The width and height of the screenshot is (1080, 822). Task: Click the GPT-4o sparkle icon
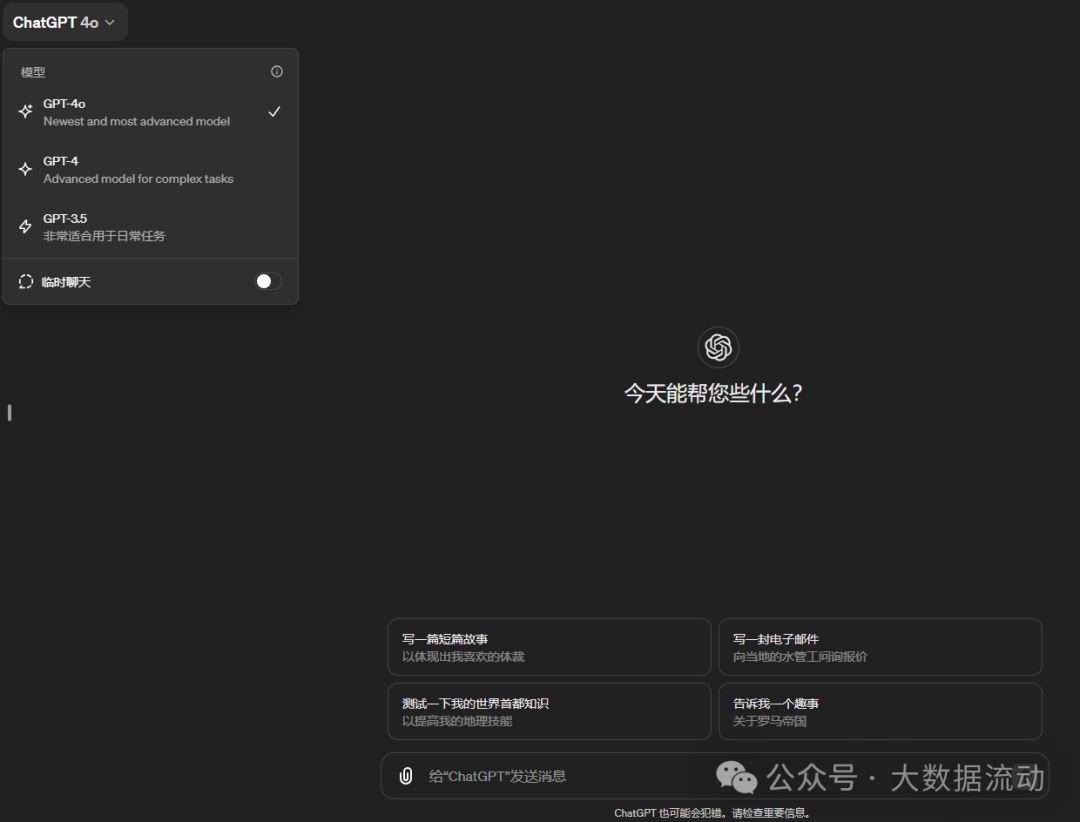pyautogui.click(x=25, y=112)
